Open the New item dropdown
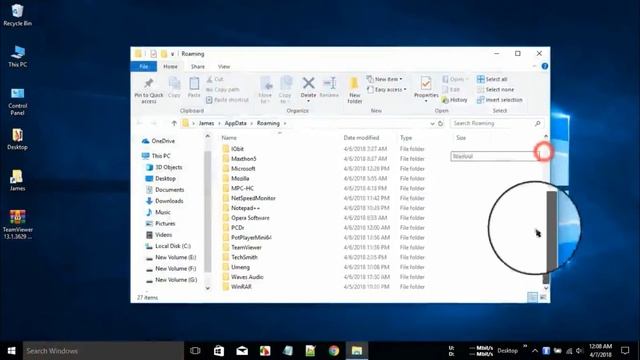This screenshot has width=640, height=360. (384, 79)
